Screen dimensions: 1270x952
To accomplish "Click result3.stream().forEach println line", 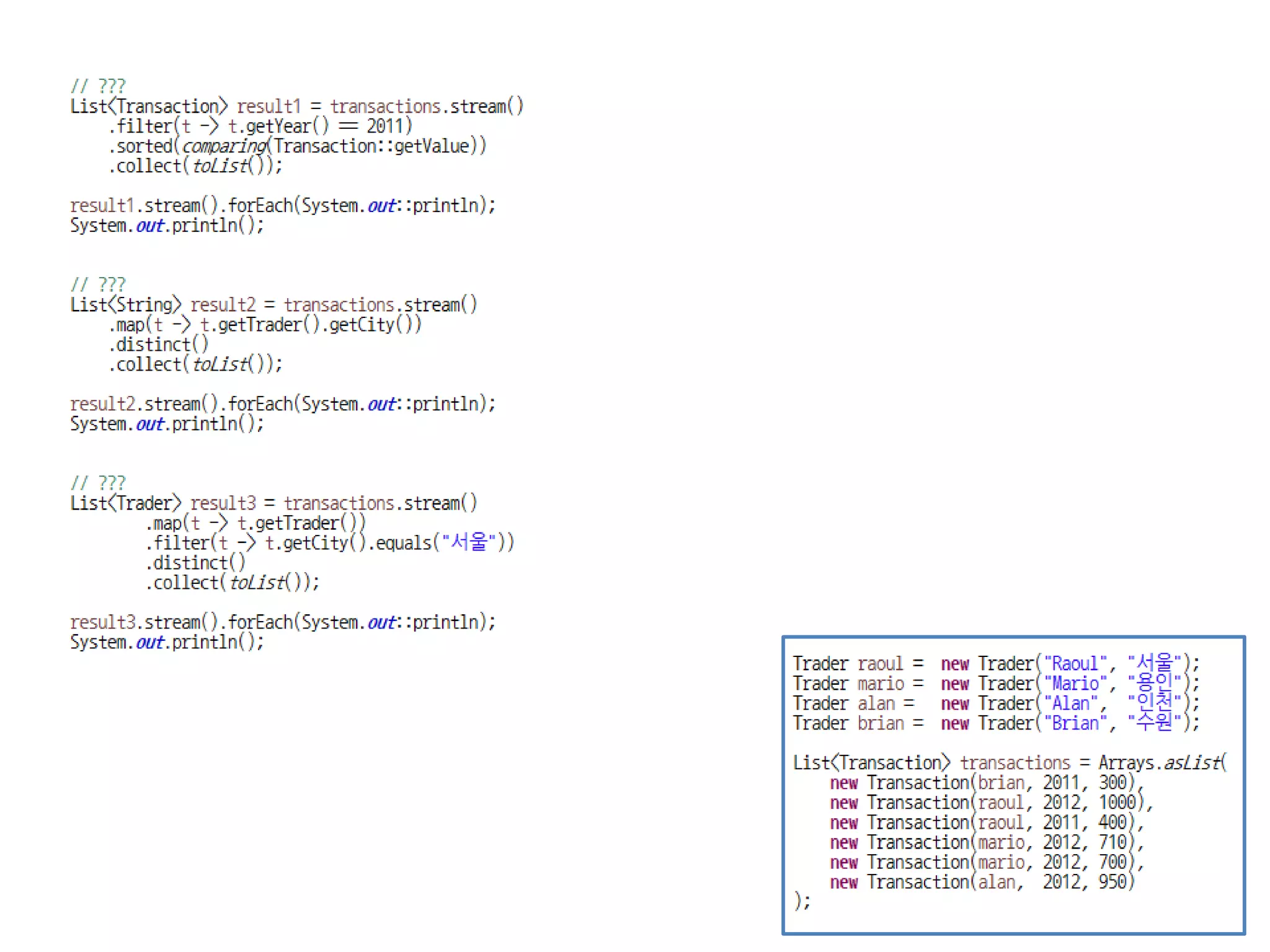I will [283, 622].
